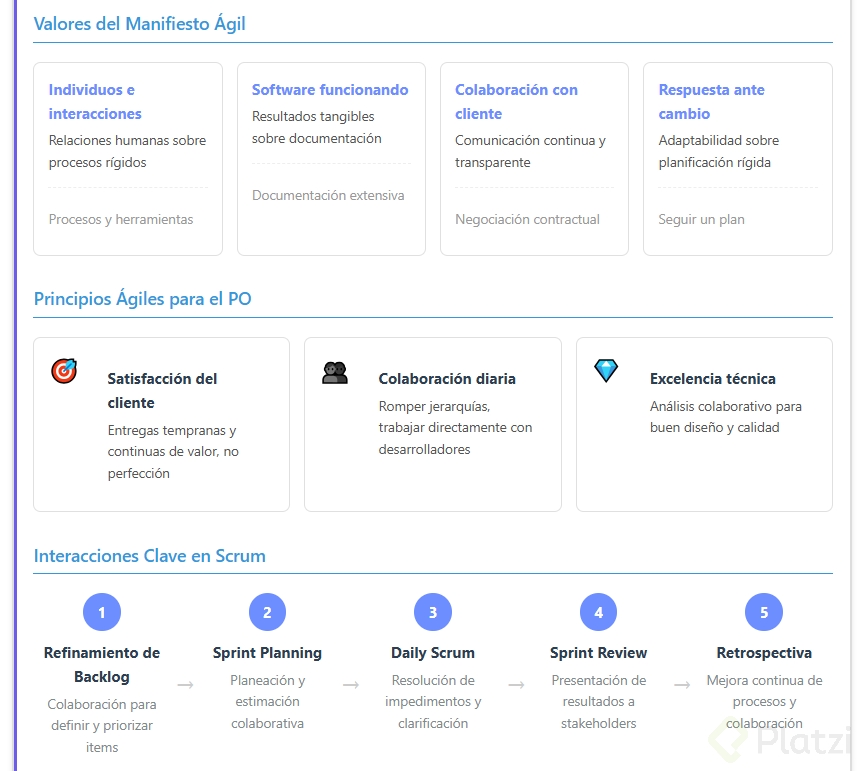Click the diamond icon beside Excelencia técnica
This screenshot has width=860, height=771.
(606, 371)
